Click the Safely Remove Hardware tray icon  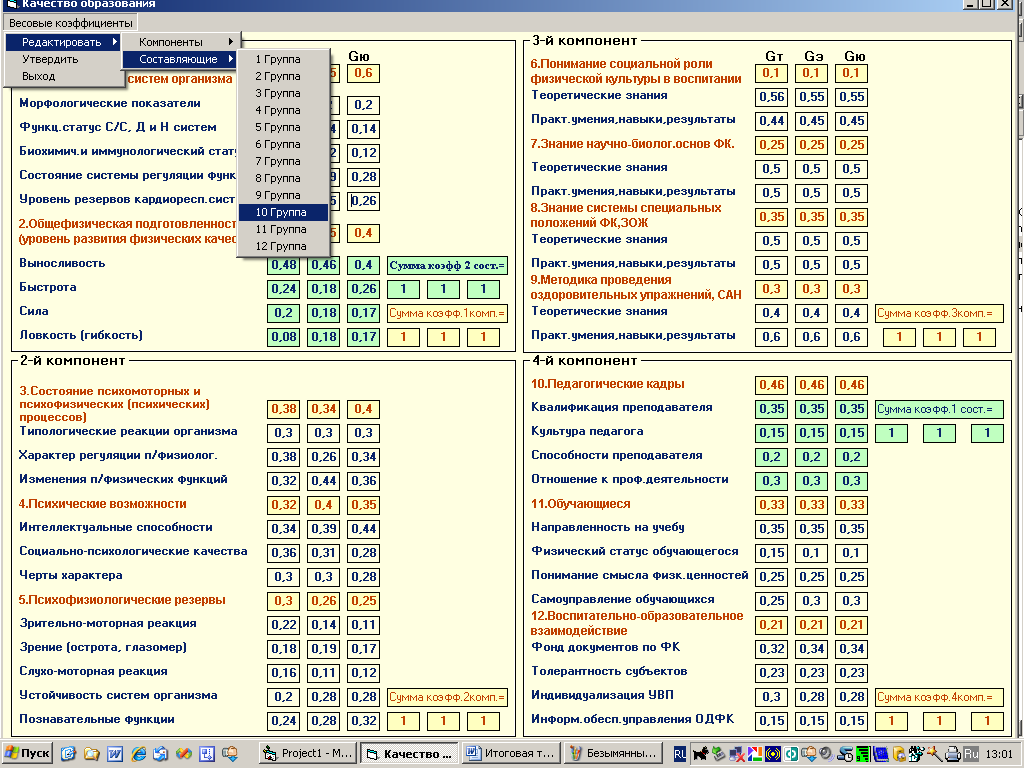[x=718, y=754]
